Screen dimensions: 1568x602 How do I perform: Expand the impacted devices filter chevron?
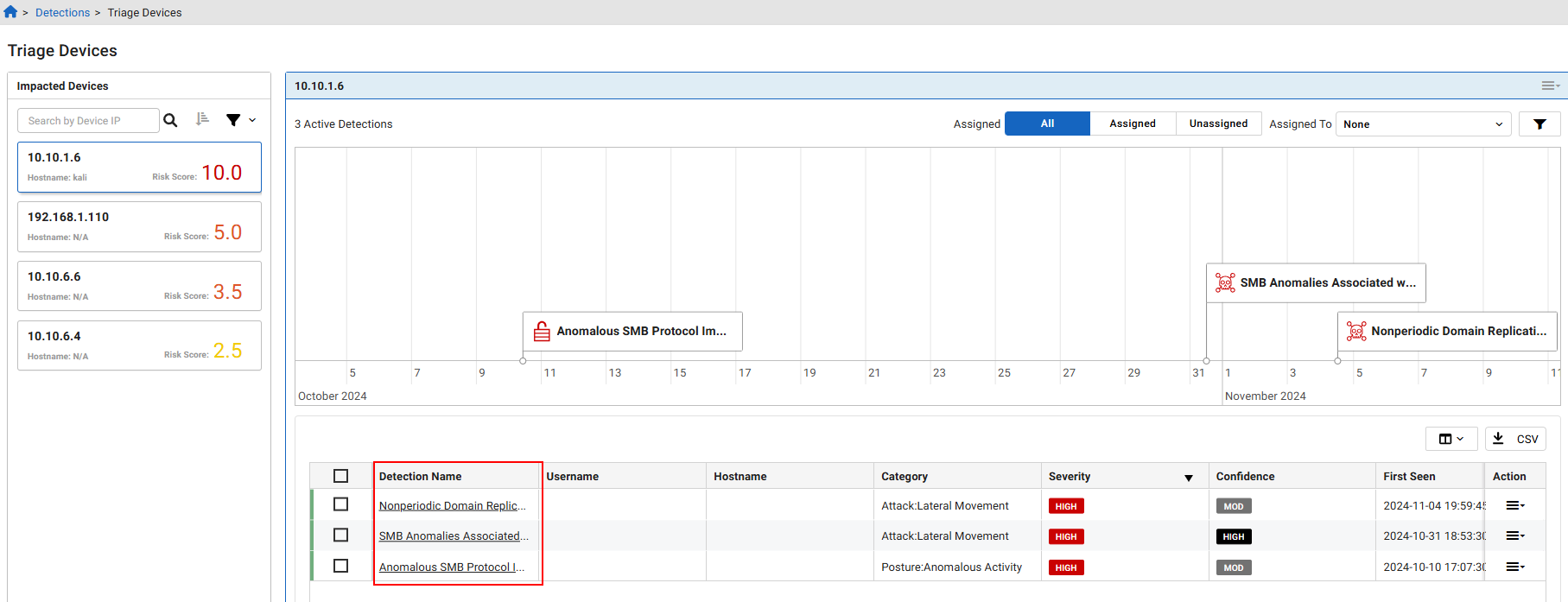click(252, 120)
